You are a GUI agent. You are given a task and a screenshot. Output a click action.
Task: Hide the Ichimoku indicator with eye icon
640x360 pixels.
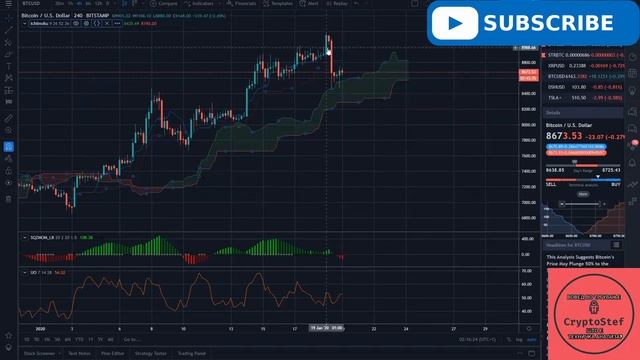point(76,24)
